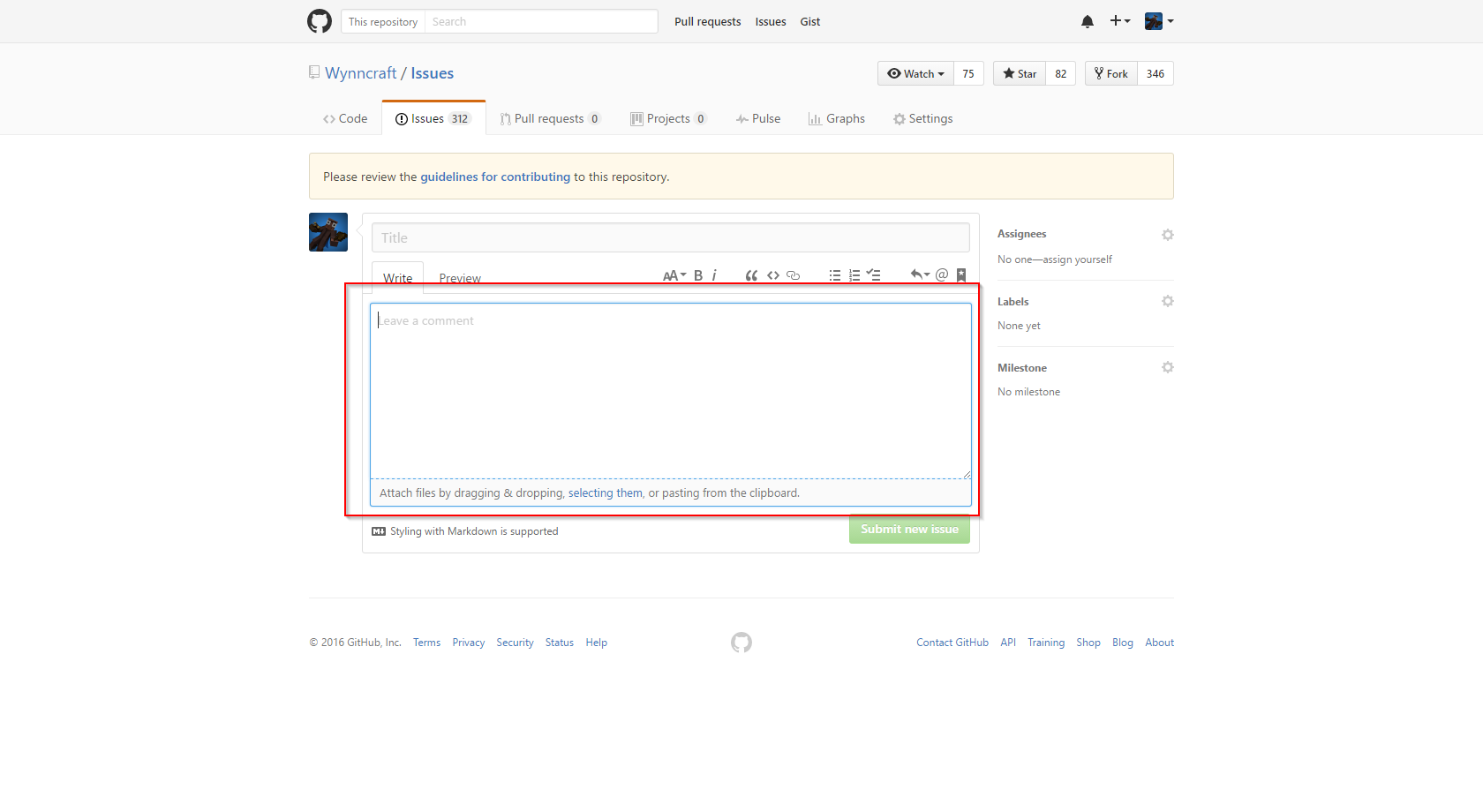Expand the Watch dropdown button

(915, 73)
